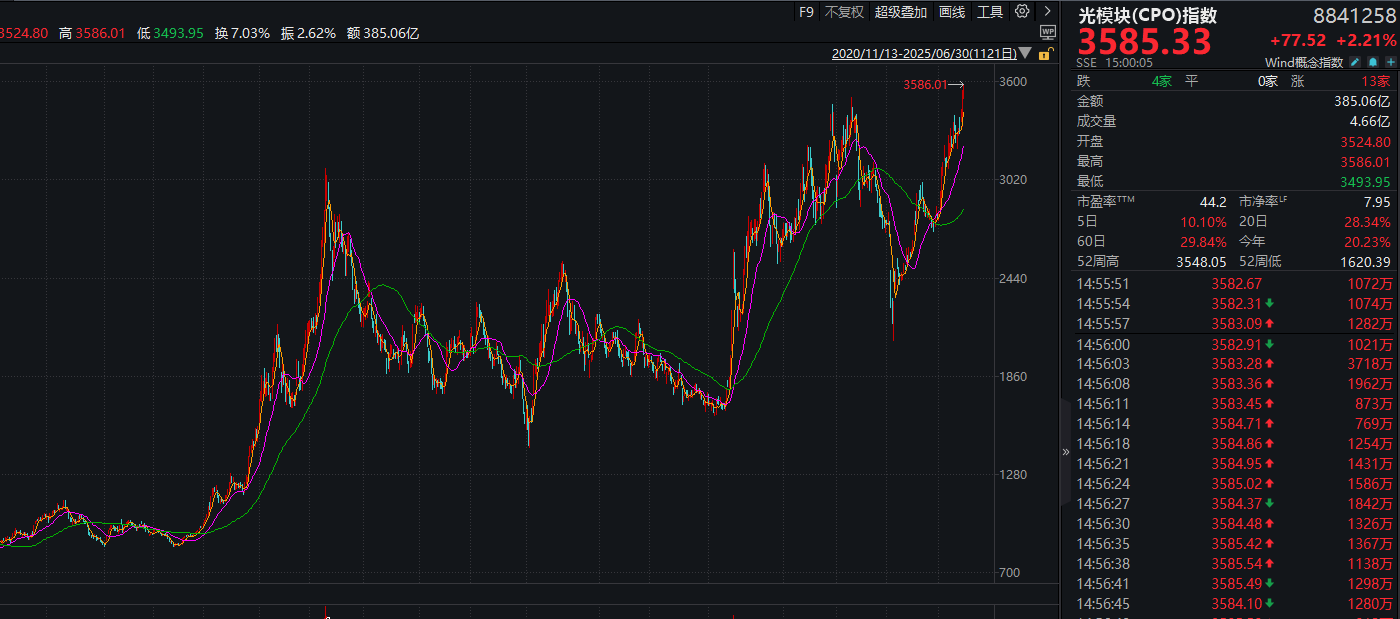Click the 金额 385.06亿 row

1233,101
